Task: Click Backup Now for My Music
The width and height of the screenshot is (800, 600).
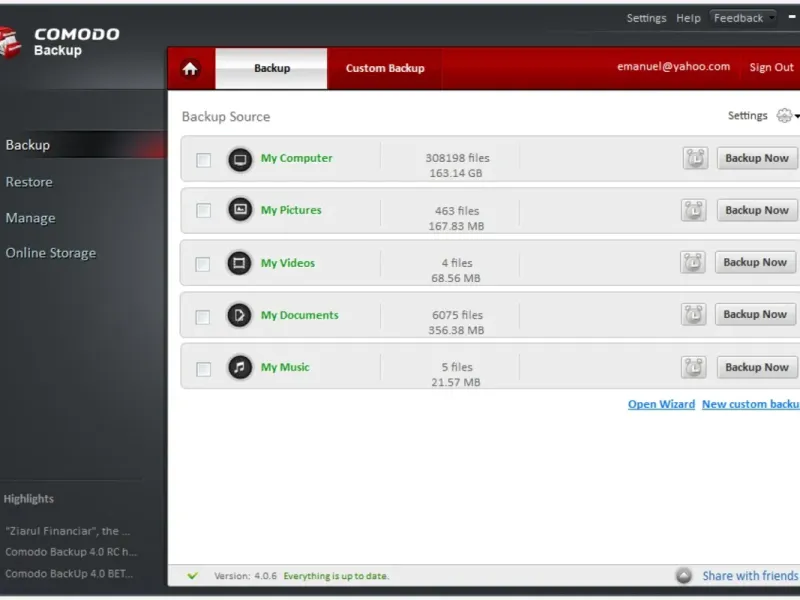Action: point(757,367)
